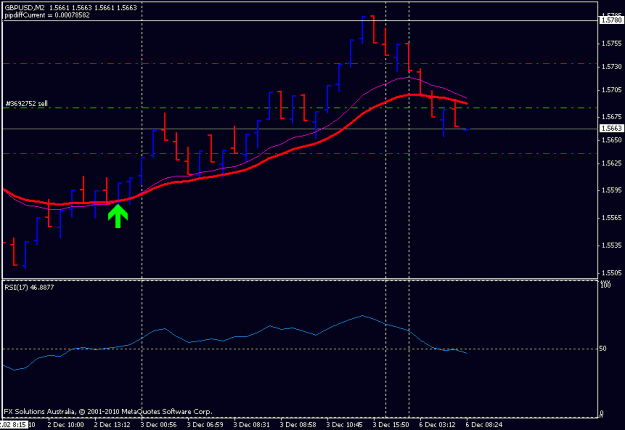This screenshot has width=625, height=430.
Task: Click the 1.5535 price axis label
Action: pyautogui.click(x=611, y=245)
